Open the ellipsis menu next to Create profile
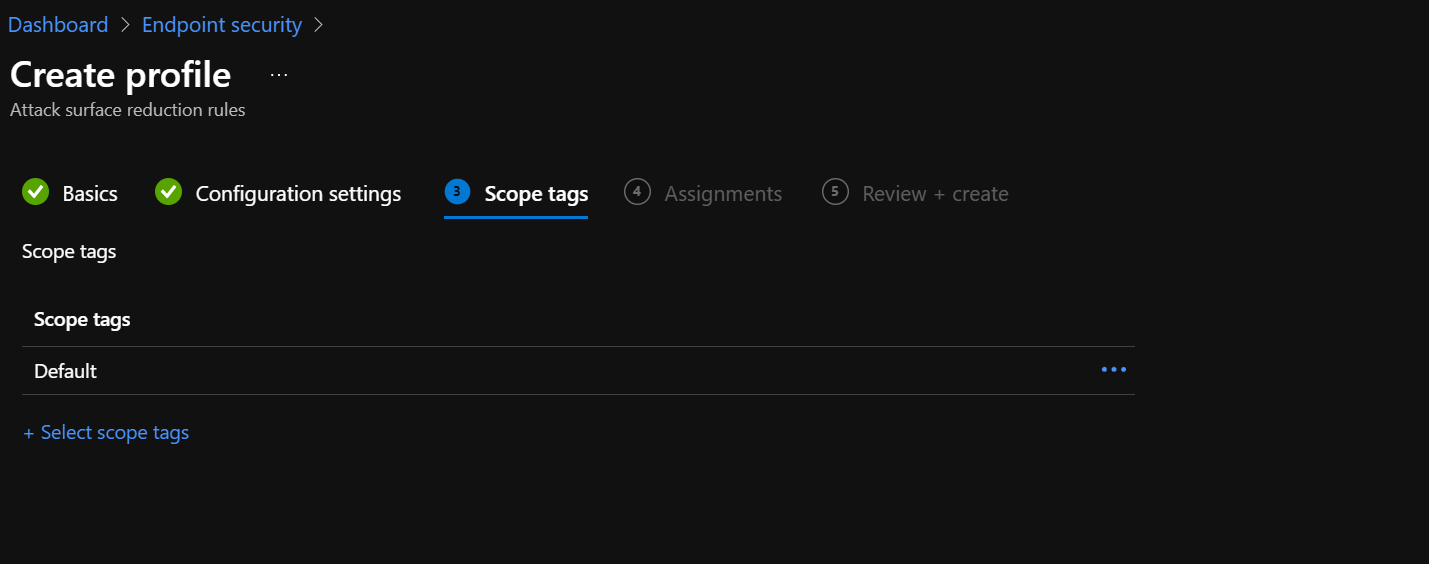The image size is (1429, 564). [279, 75]
